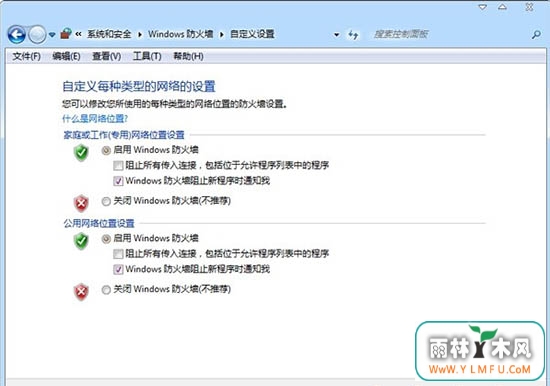This screenshot has width=550, height=386.
Task: Click the Back navigation arrow button
Action: (x=16, y=34)
